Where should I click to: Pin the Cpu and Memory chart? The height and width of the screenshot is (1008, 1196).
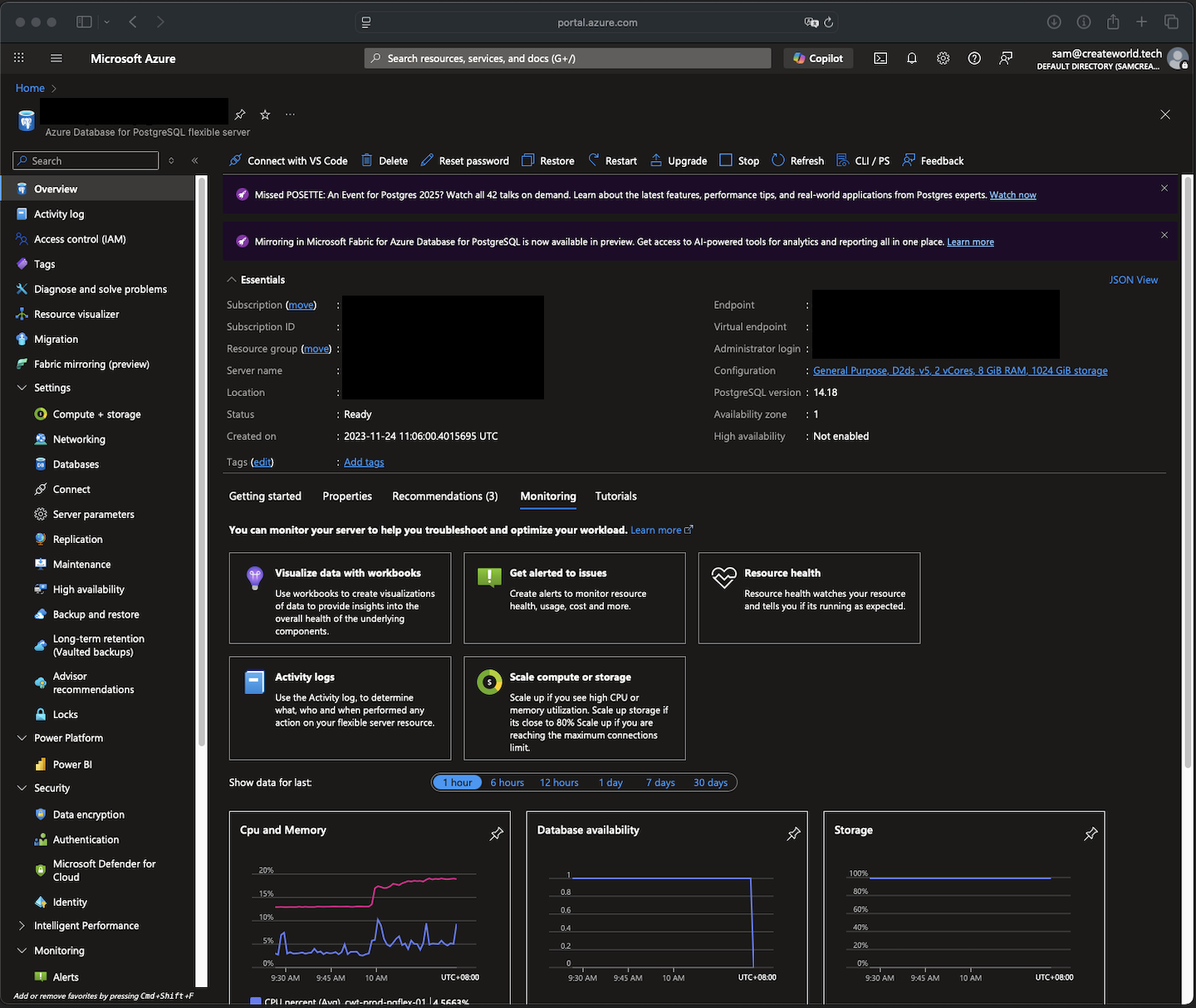pos(497,834)
